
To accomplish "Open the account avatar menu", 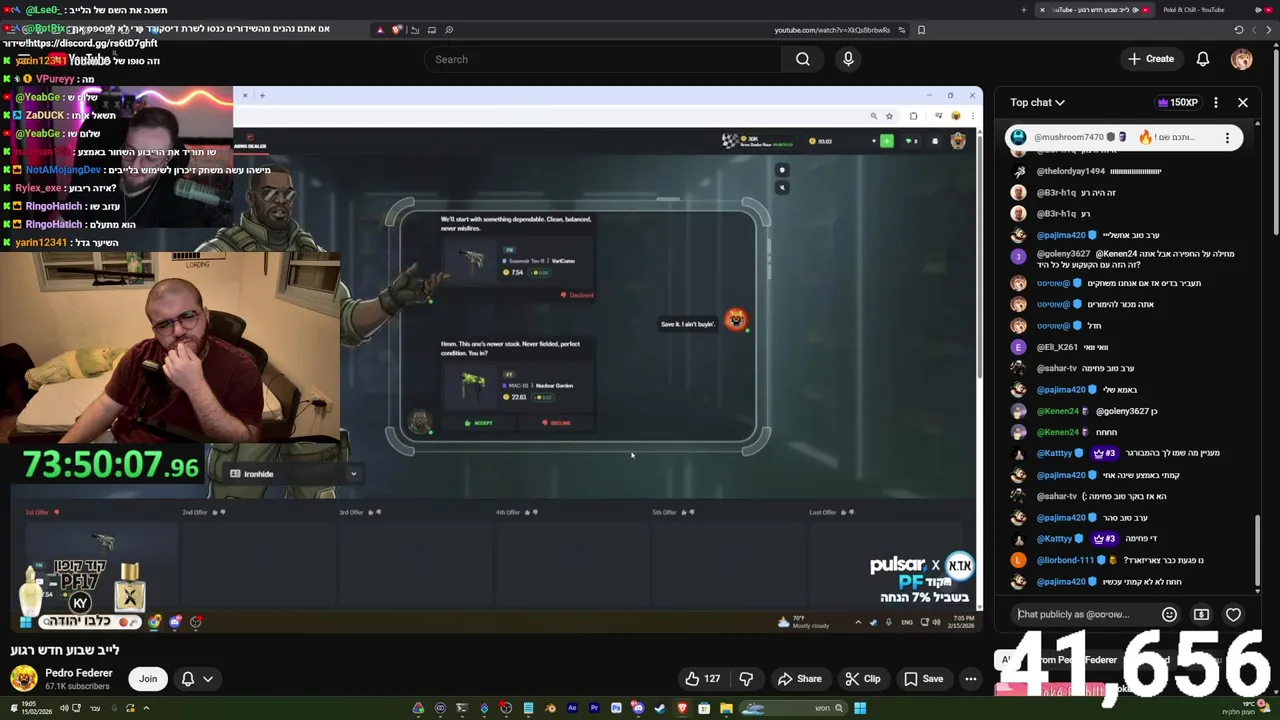I will tap(1241, 59).
